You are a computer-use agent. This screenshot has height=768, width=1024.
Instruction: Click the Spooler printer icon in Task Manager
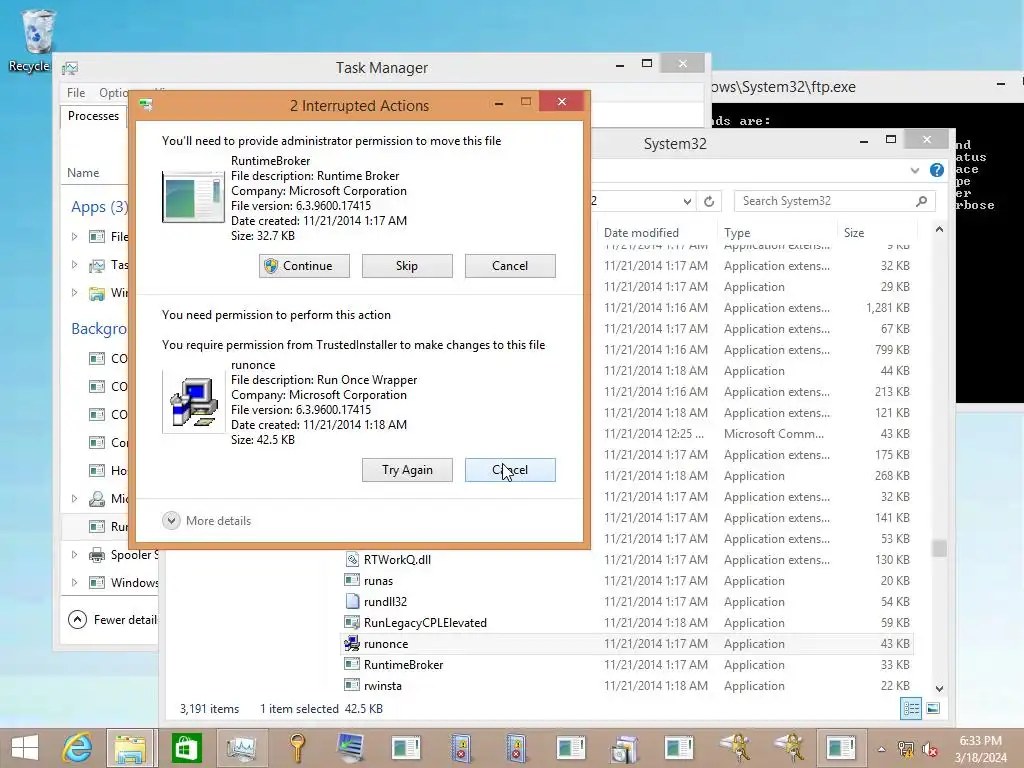point(97,555)
